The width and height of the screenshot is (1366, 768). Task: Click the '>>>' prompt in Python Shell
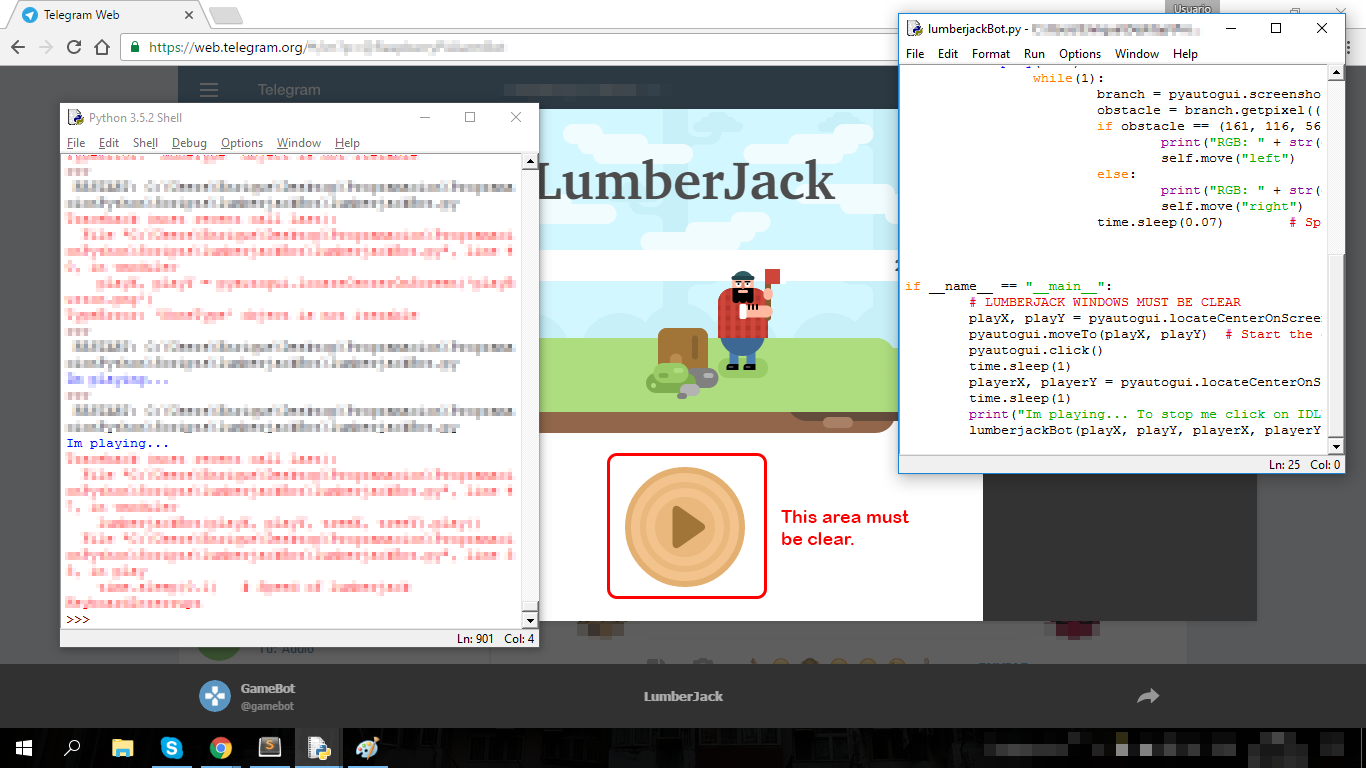pyautogui.click(x=78, y=620)
